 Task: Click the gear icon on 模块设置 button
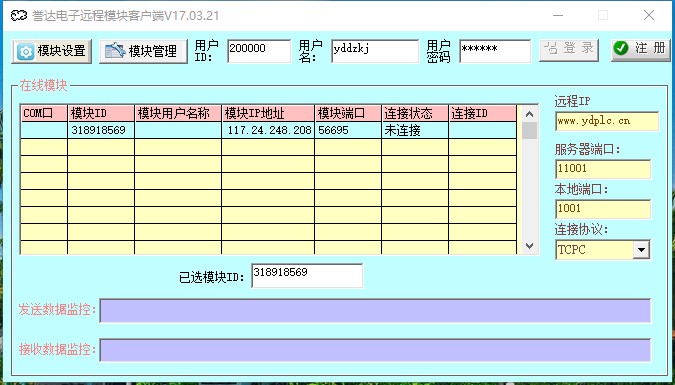tap(25, 52)
